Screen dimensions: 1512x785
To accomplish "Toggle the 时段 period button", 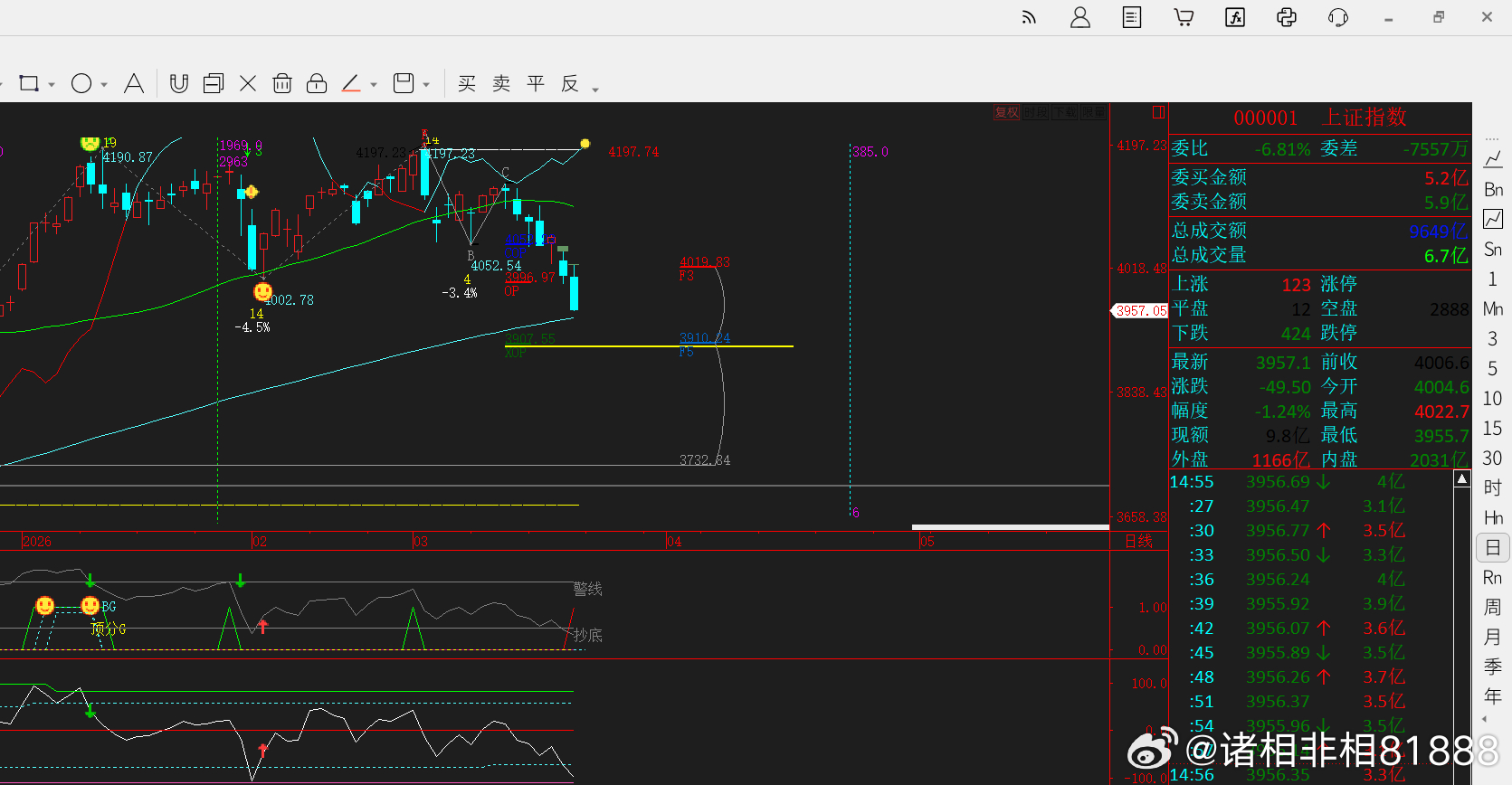I will tap(1035, 112).
